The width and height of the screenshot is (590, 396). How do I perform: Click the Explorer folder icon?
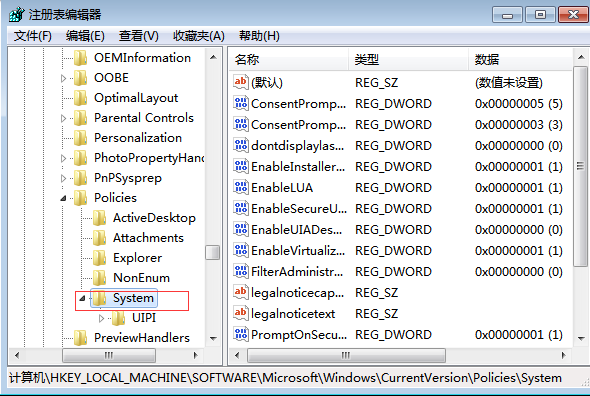100,258
